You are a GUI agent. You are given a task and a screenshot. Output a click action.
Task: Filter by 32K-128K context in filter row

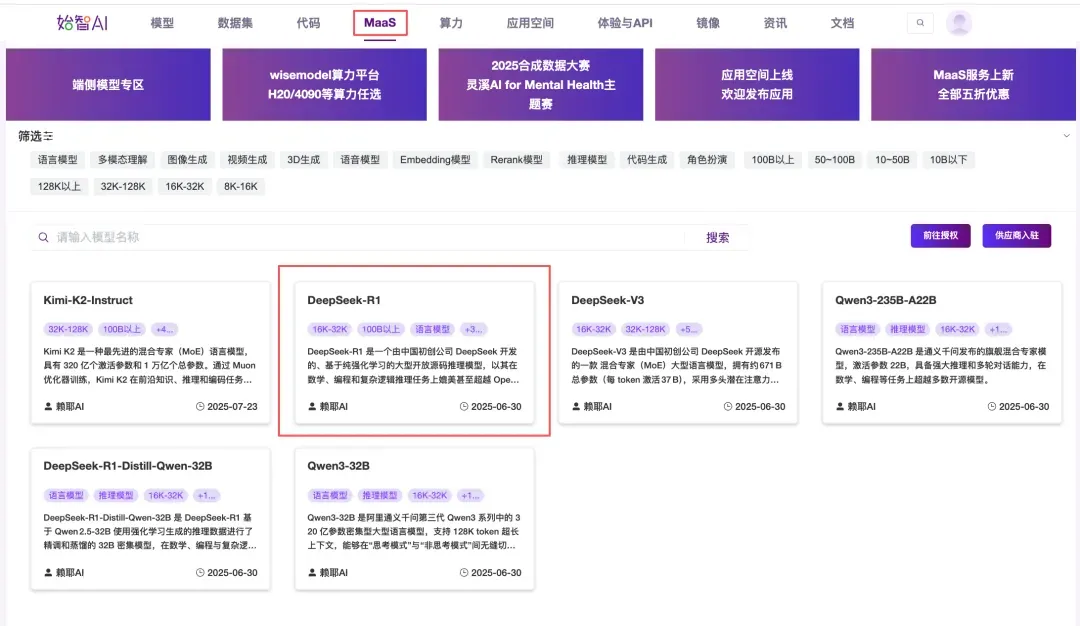coord(123,187)
